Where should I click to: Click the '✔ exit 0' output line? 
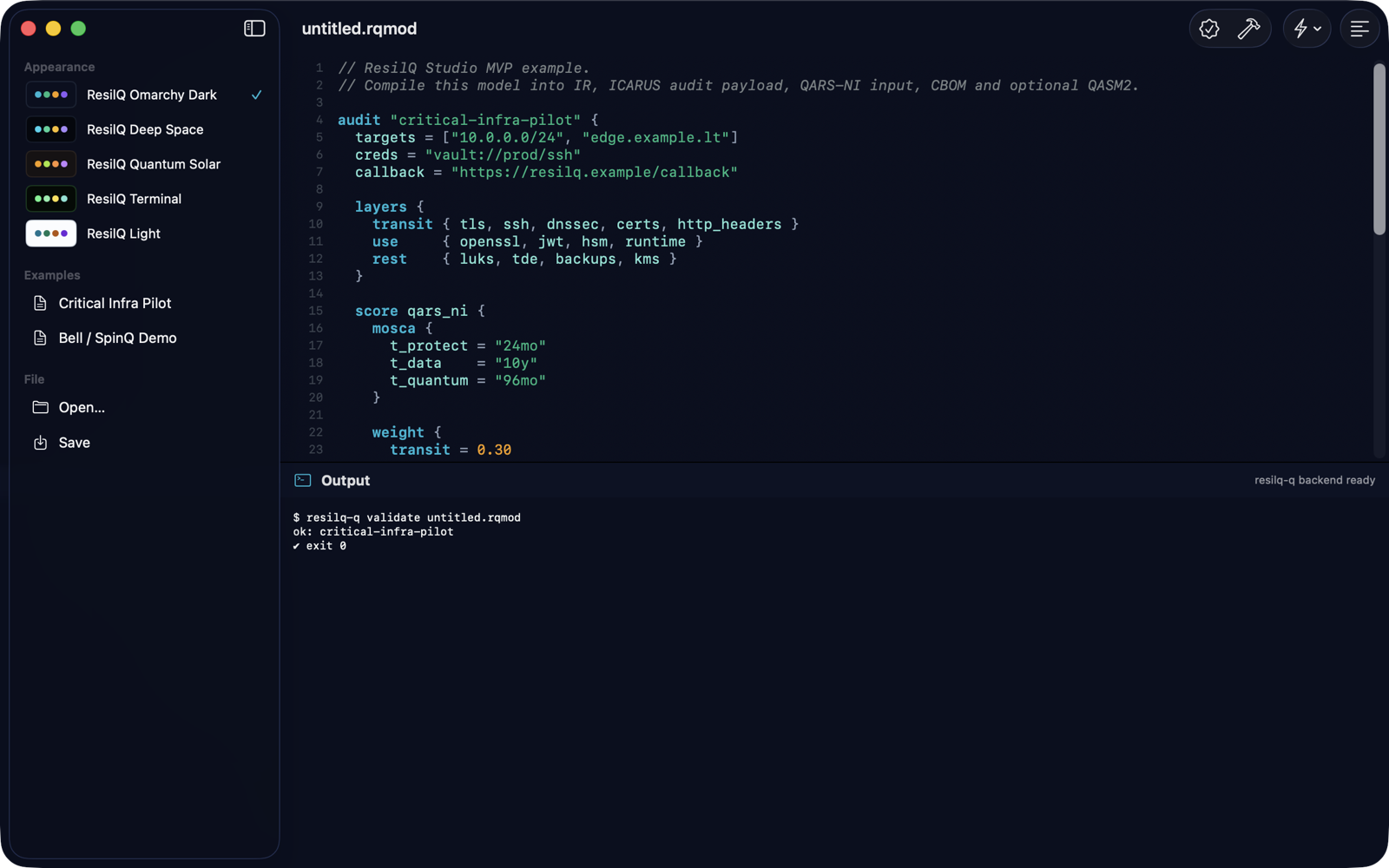(319, 546)
